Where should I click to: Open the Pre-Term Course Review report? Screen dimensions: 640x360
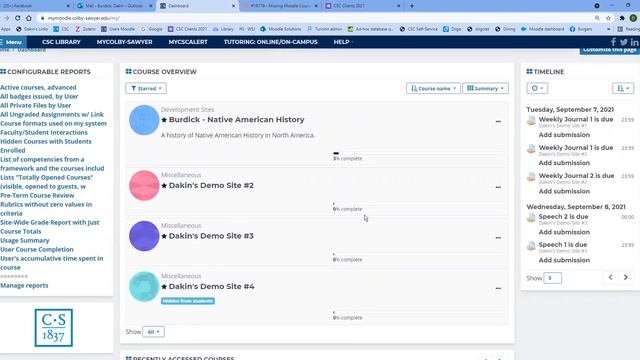(x=37, y=195)
